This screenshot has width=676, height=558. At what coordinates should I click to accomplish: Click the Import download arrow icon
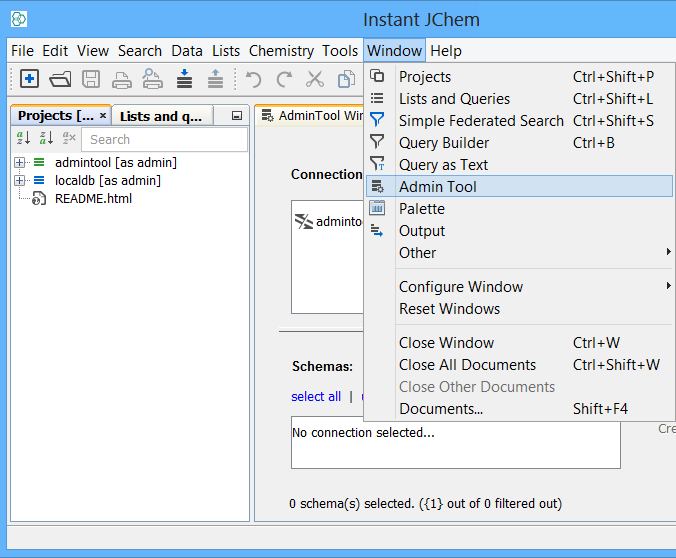tap(184, 79)
